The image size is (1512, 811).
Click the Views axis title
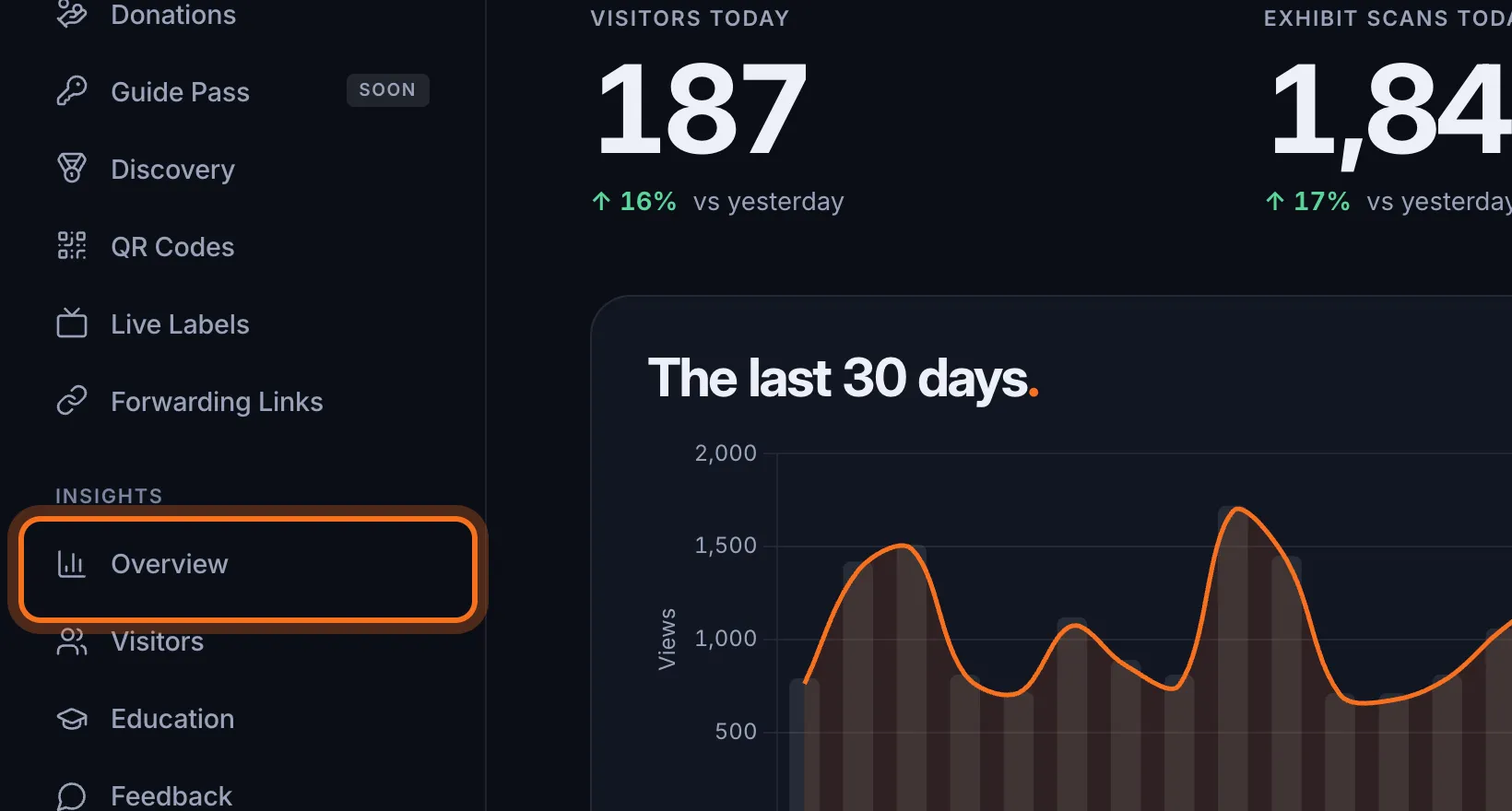coord(667,639)
